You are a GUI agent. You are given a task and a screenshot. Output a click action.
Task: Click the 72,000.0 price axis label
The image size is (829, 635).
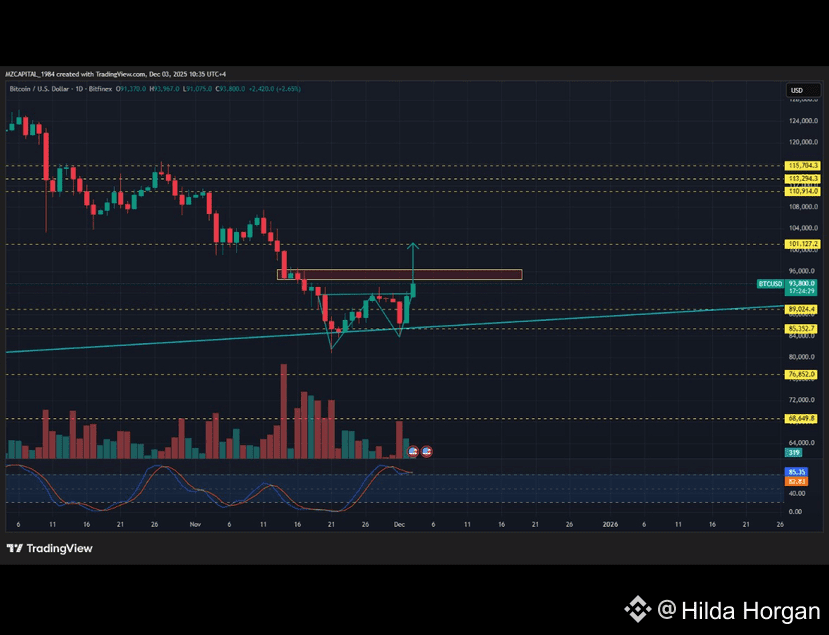pos(803,400)
